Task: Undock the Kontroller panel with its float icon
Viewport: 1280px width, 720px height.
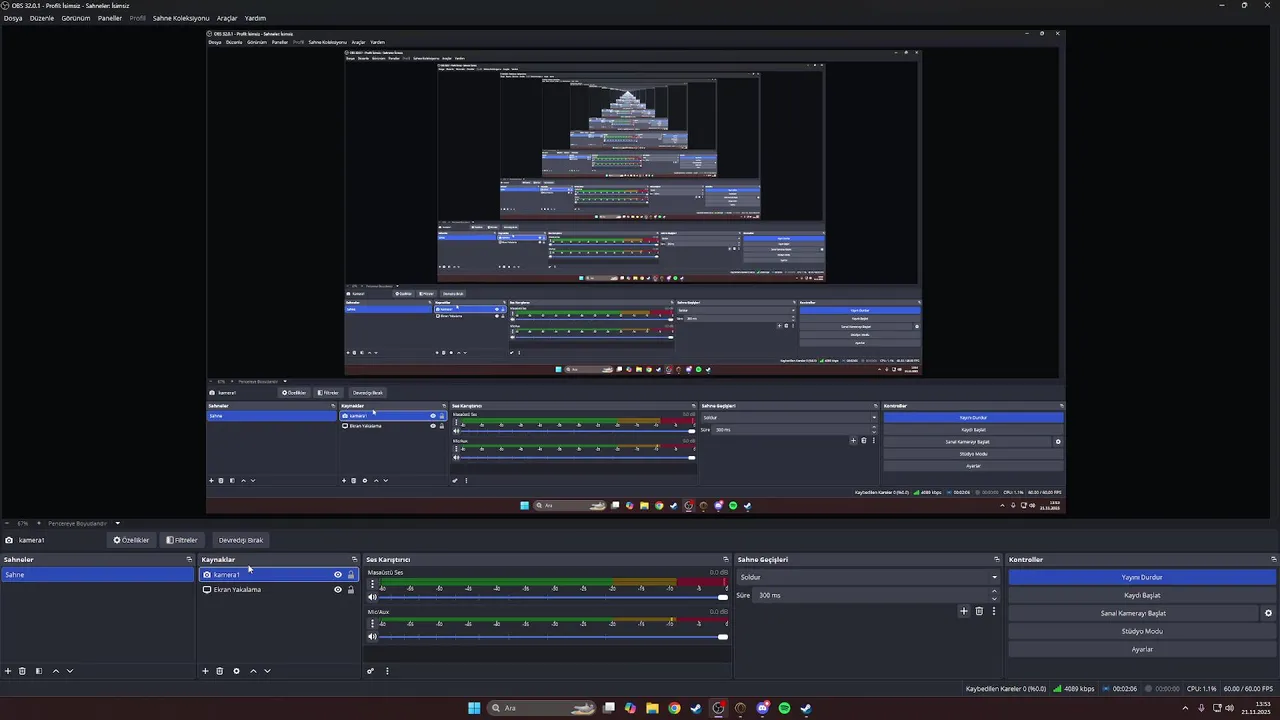Action: pos(1273,560)
